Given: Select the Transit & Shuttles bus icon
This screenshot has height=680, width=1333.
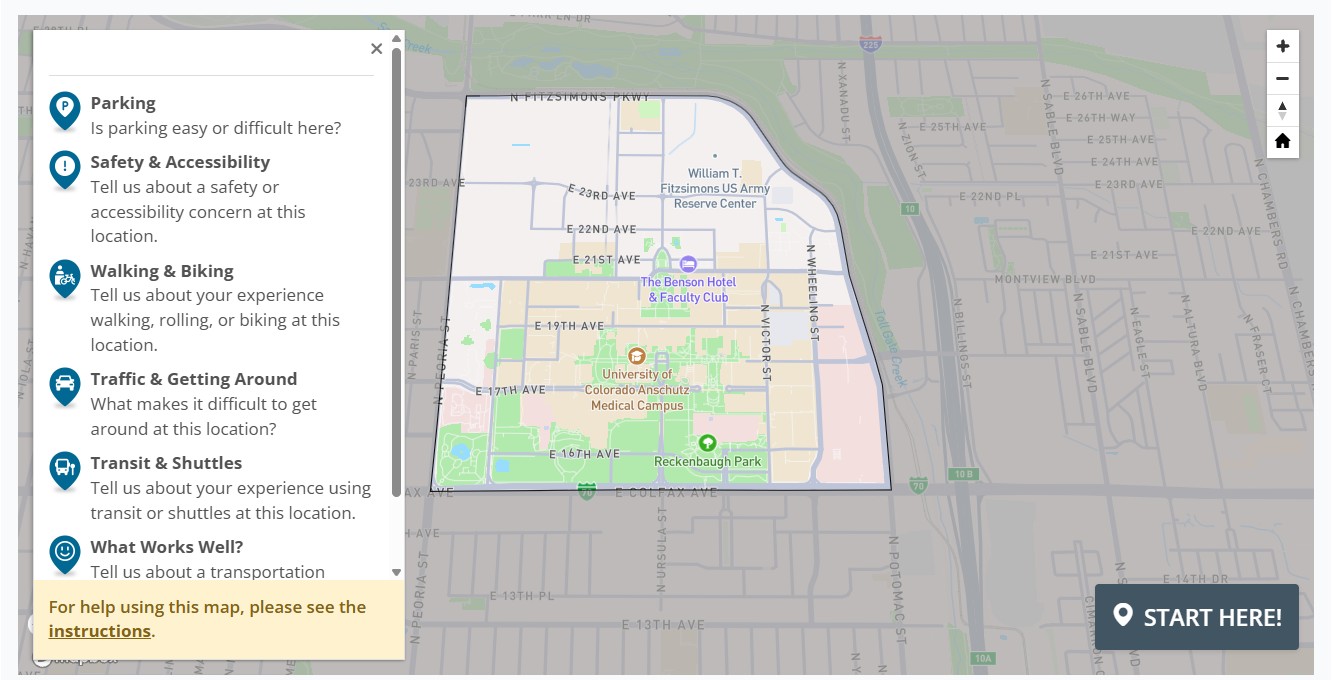Looking at the screenshot, I should tap(65, 471).
